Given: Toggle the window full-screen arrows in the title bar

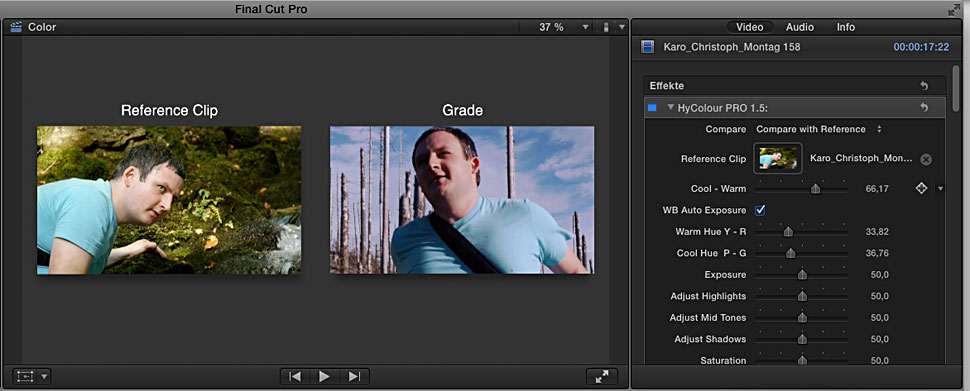Looking at the screenshot, I should click(953, 9).
